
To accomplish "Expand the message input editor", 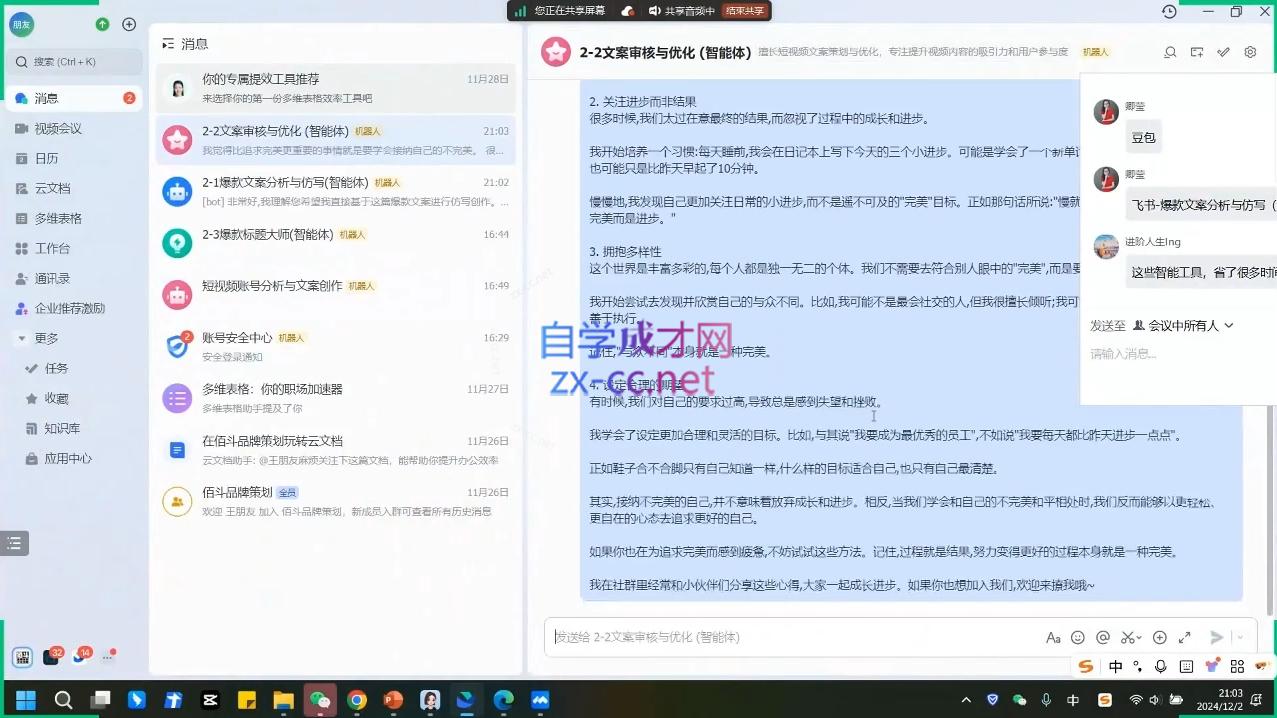I will coord(1185,637).
